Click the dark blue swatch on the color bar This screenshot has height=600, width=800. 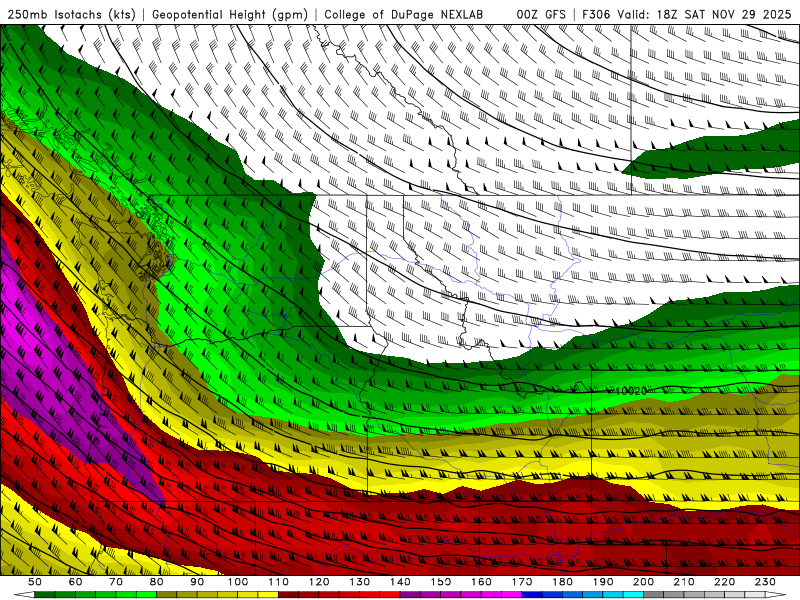click(532, 594)
